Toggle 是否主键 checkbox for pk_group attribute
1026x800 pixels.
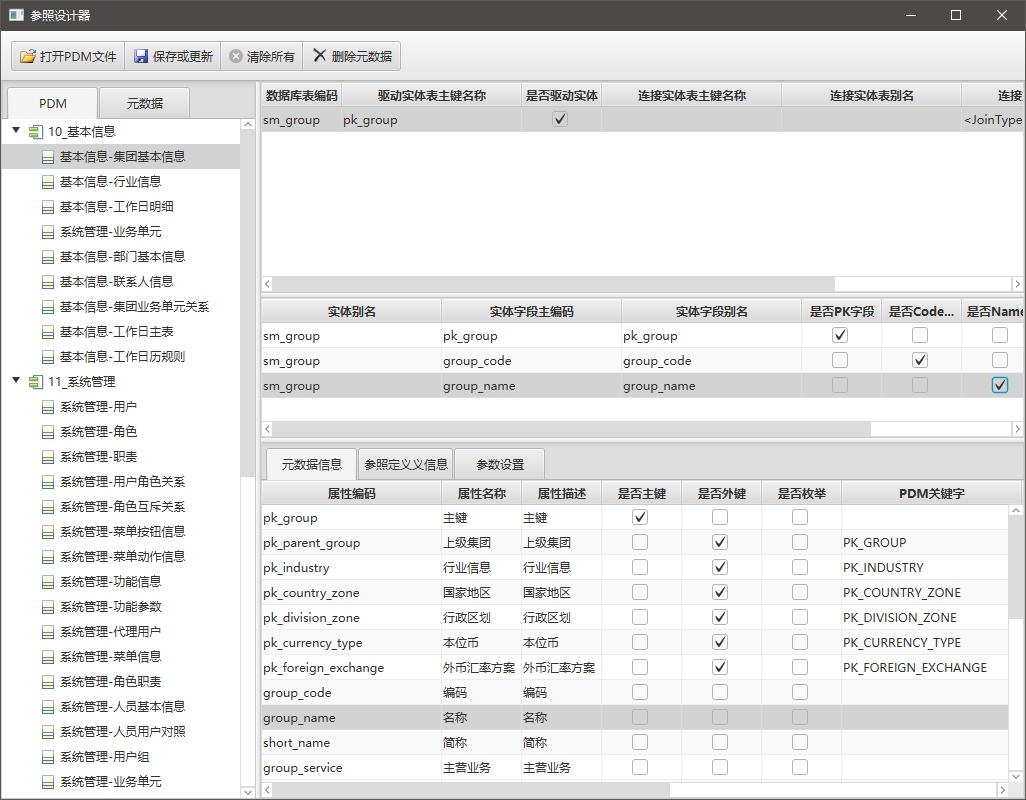pos(640,517)
